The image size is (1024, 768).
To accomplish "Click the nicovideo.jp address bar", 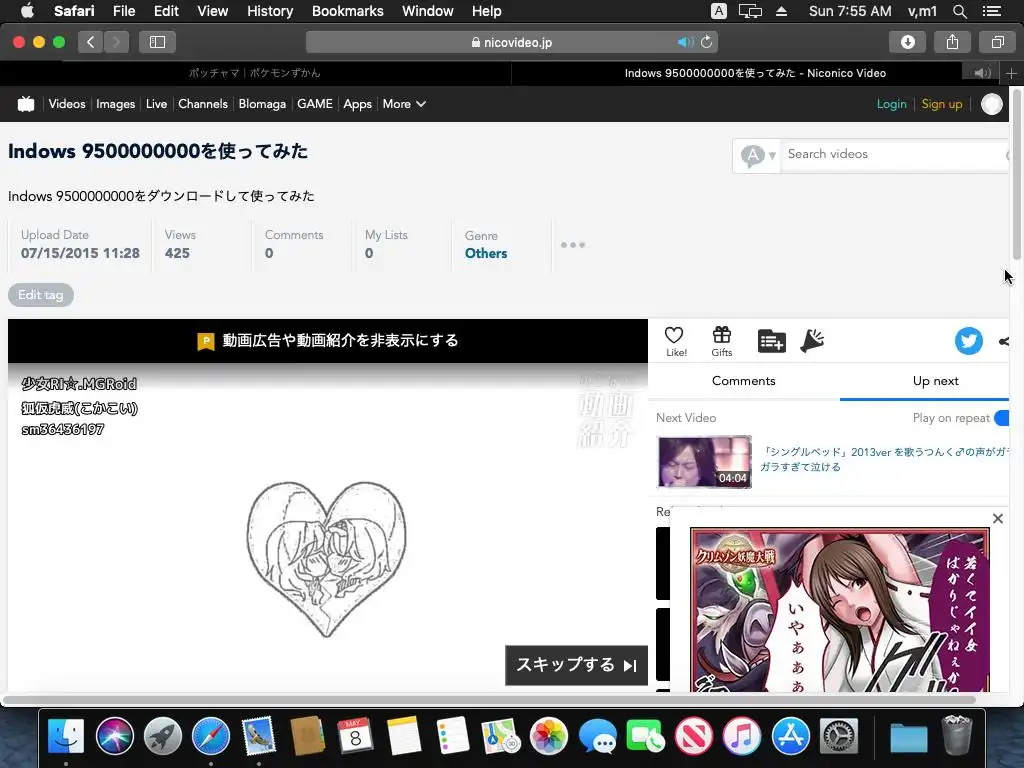I will pos(512,42).
